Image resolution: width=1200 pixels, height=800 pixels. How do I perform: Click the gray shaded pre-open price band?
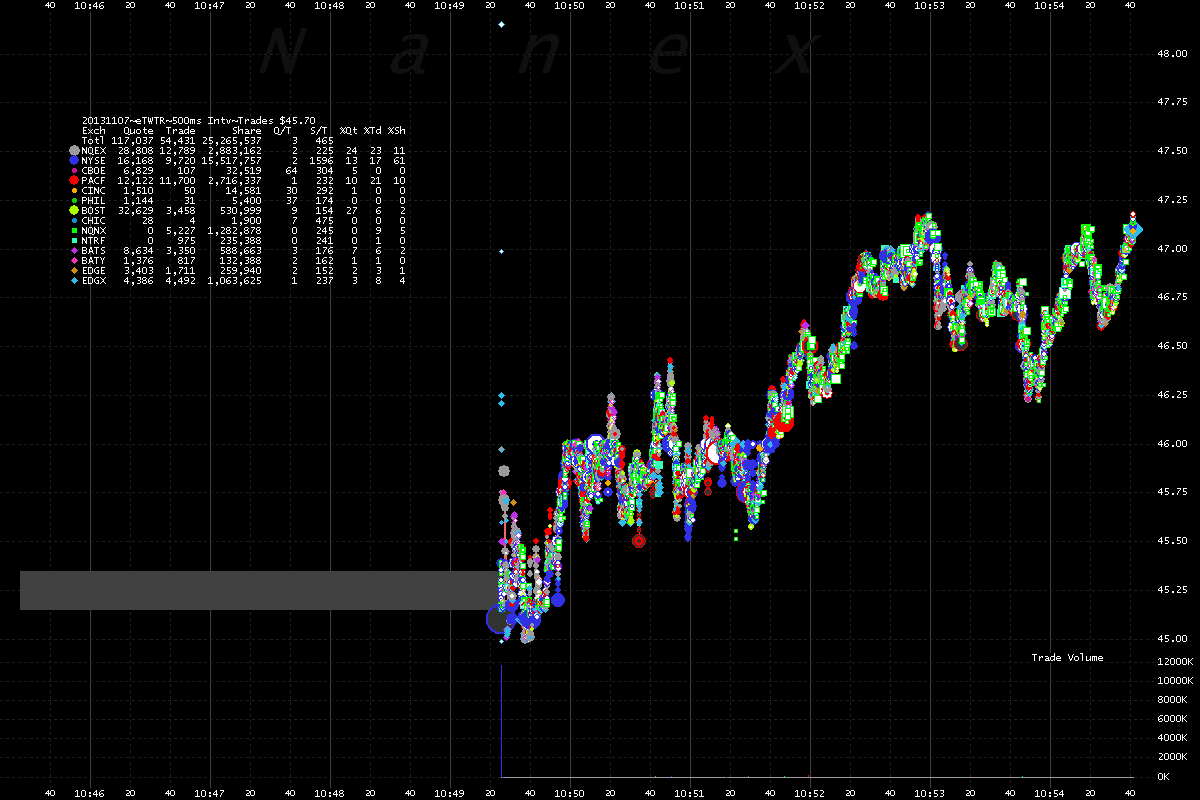[259, 590]
